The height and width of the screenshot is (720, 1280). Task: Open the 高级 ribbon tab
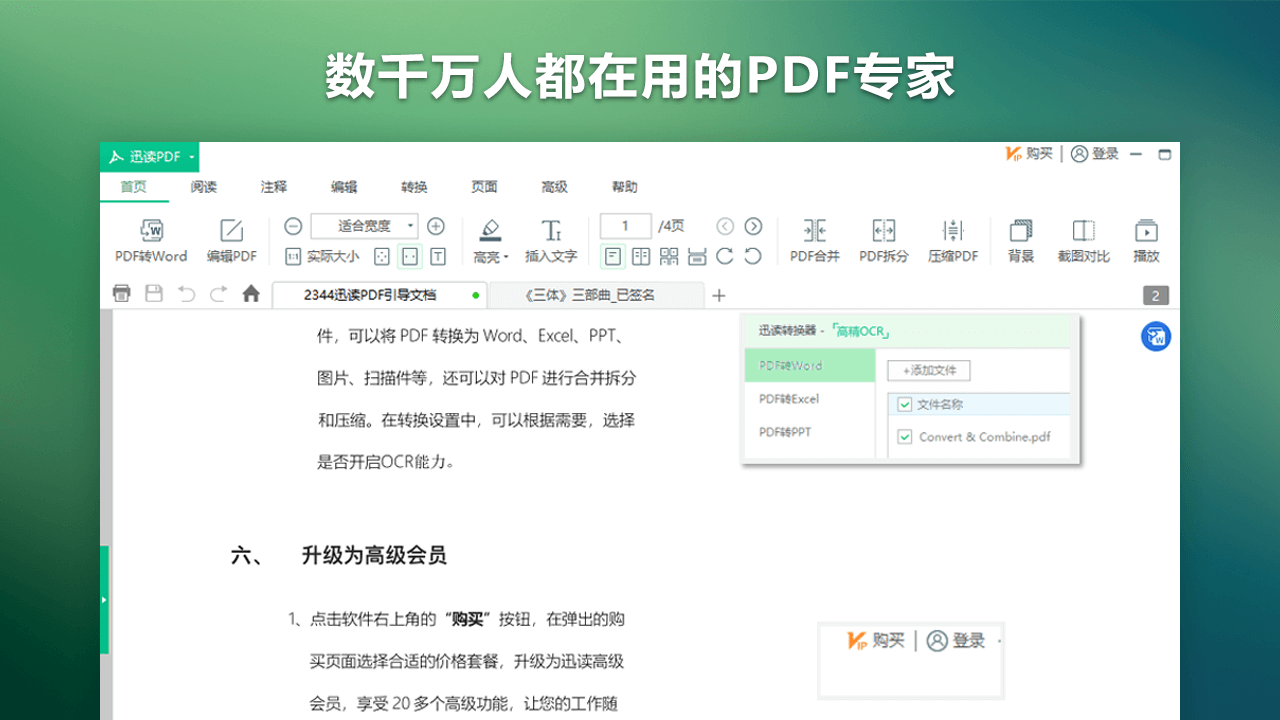(x=554, y=187)
